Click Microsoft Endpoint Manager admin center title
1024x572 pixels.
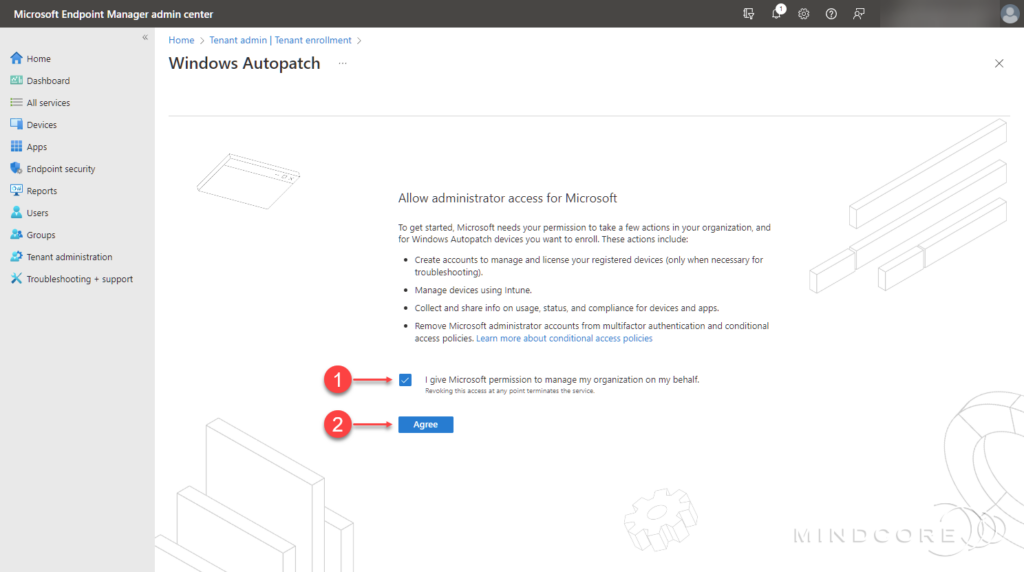(x=113, y=14)
